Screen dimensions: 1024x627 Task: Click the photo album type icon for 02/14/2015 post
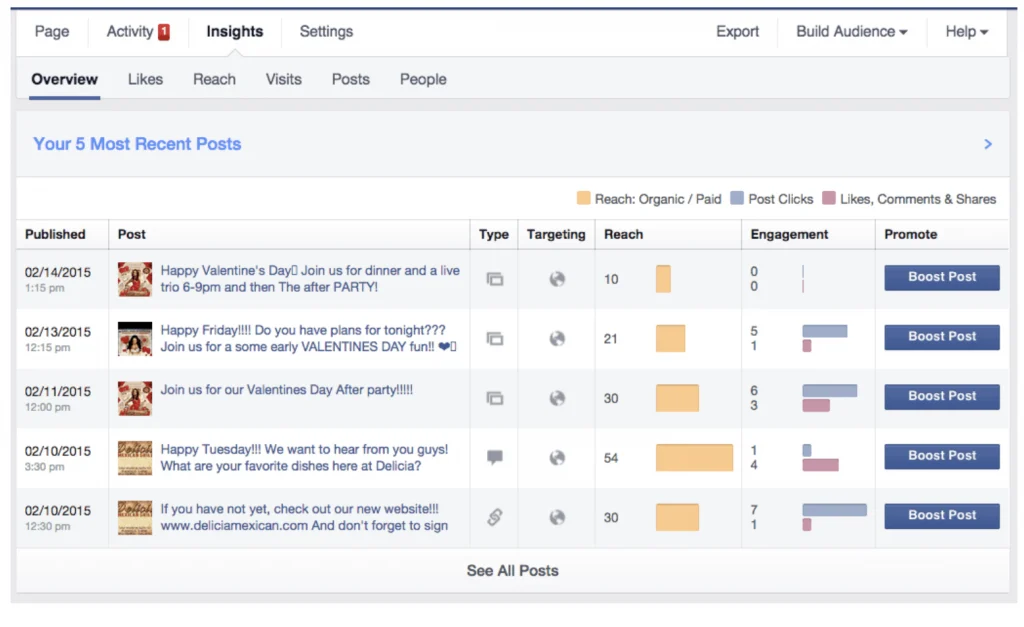point(494,280)
